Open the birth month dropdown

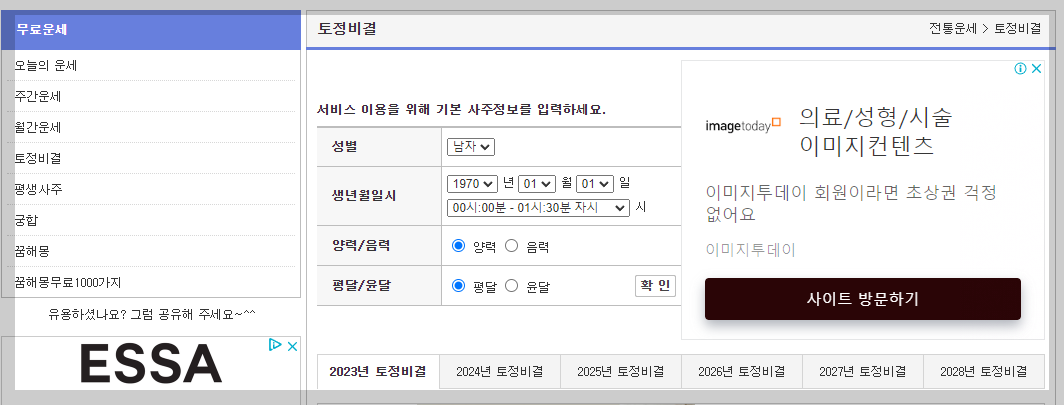click(x=537, y=183)
